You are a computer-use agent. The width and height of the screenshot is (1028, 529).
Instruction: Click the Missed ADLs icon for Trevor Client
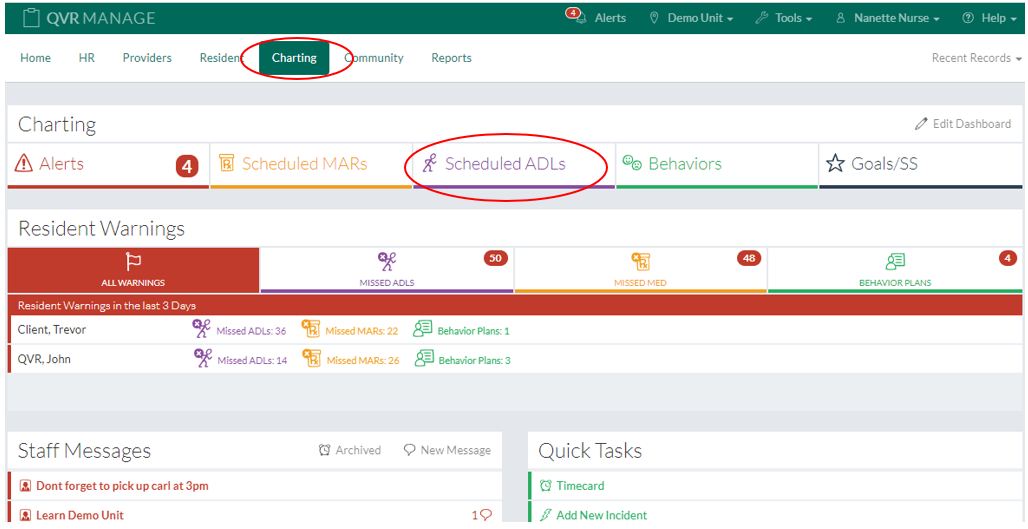(x=202, y=330)
